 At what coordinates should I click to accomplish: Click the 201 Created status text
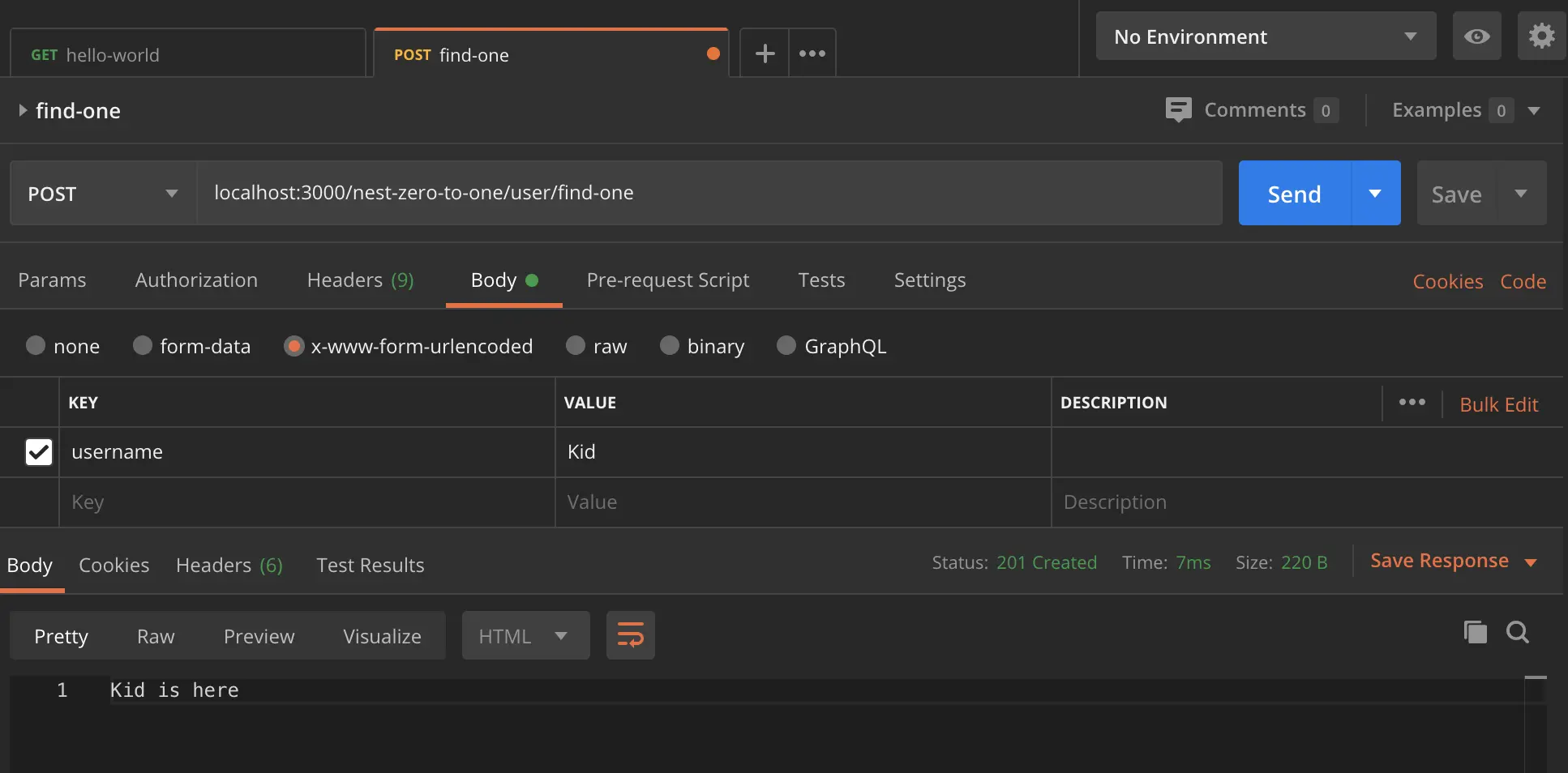point(1047,562)
